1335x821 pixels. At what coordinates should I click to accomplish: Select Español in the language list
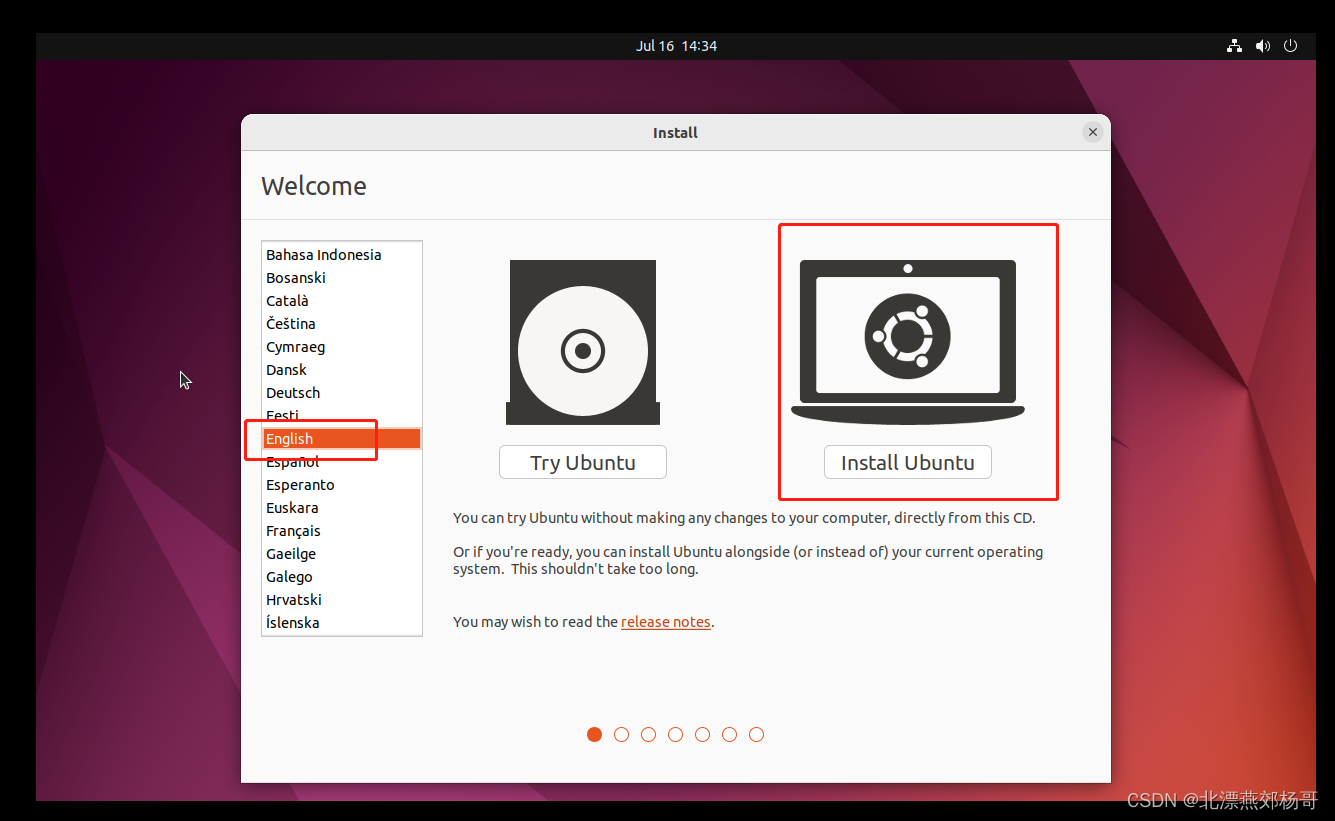pos(342,462)
